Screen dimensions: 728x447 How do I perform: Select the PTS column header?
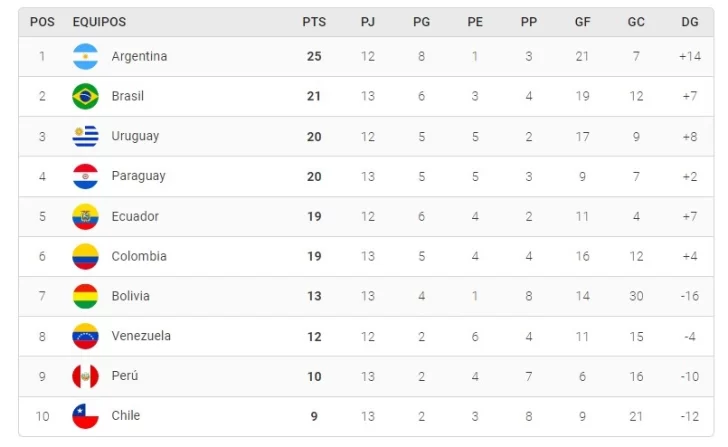pos(314,22)
